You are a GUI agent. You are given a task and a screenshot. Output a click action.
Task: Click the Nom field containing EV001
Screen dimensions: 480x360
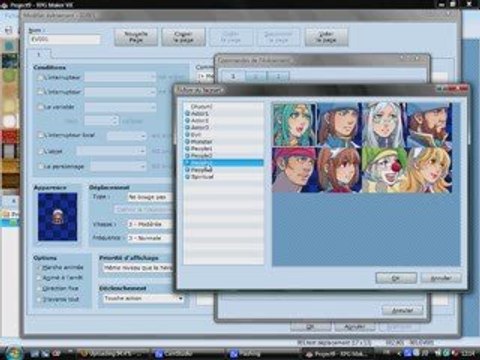point(65,39)
